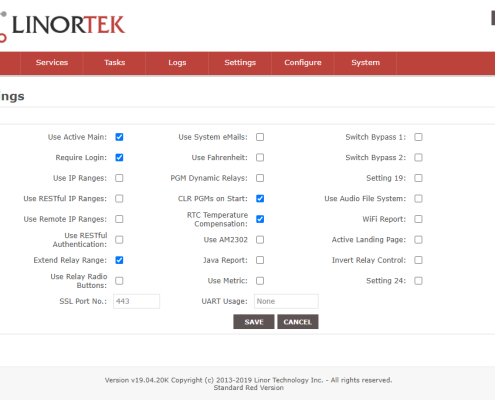Enable Use IP Ranges checkbox

(x=119, y=178)
